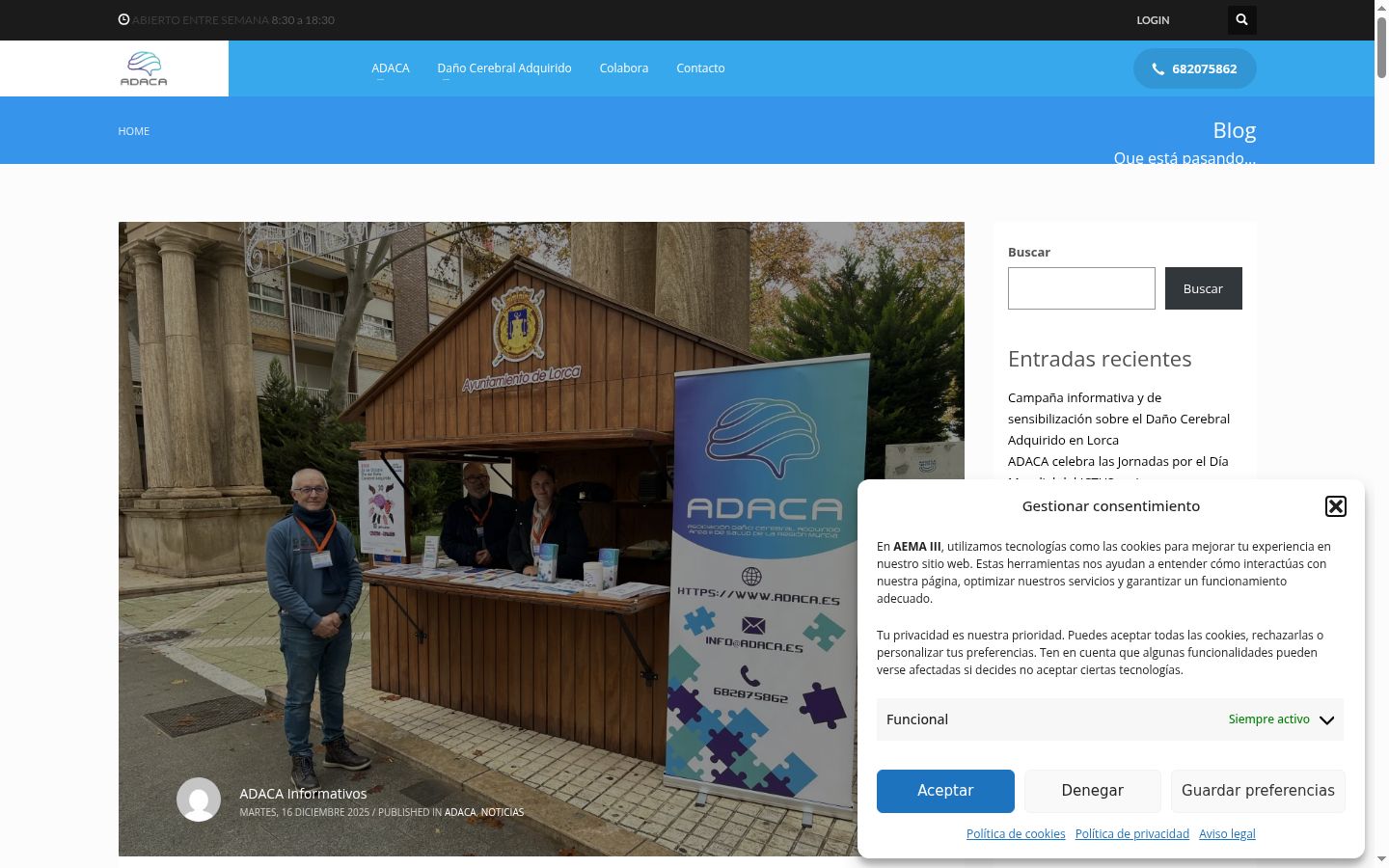Click the ADACA logo in the header
This screenshot has width=1389, height=868.
pyautogui.click(x=144, y=68)
